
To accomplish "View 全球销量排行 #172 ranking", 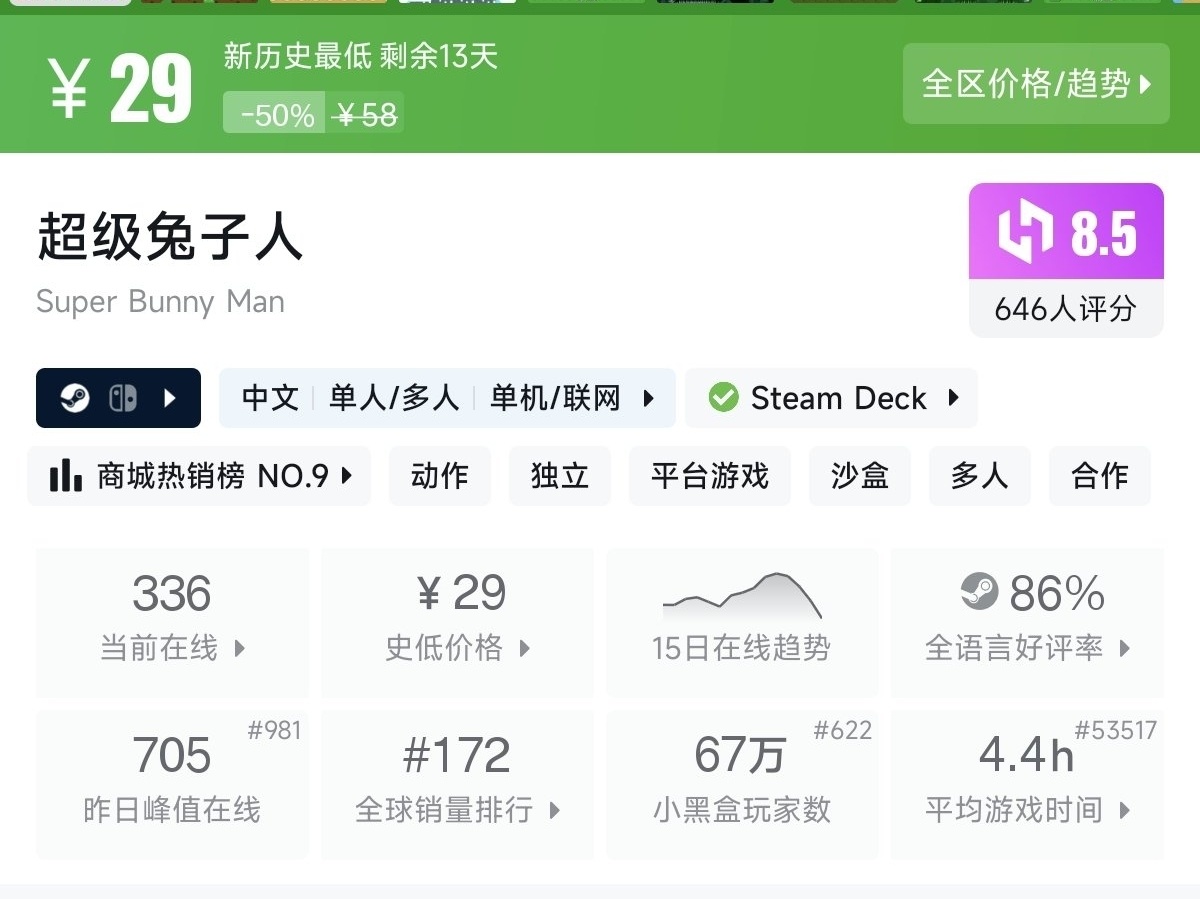I will click(457, 783).
